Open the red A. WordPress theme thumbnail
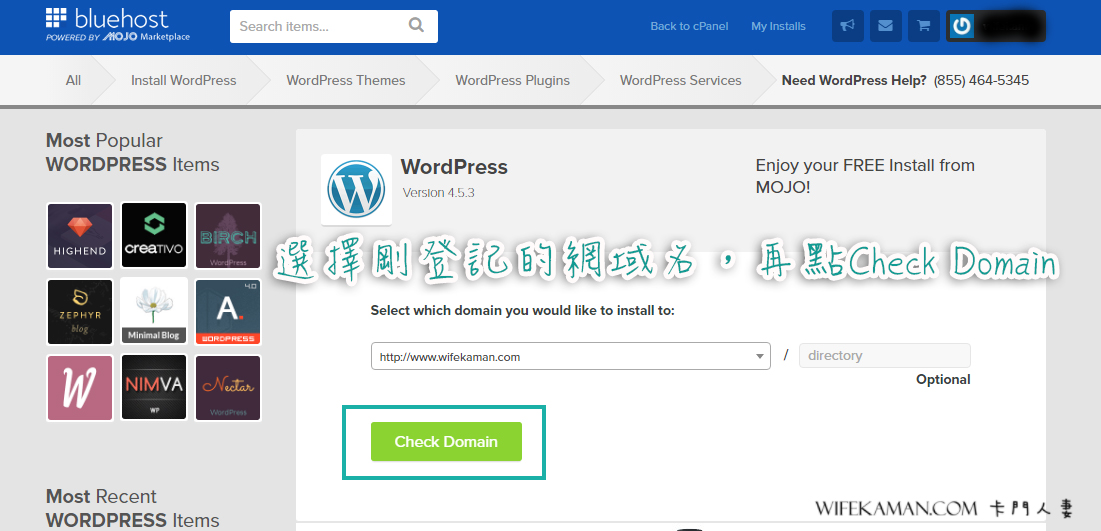 228,311
